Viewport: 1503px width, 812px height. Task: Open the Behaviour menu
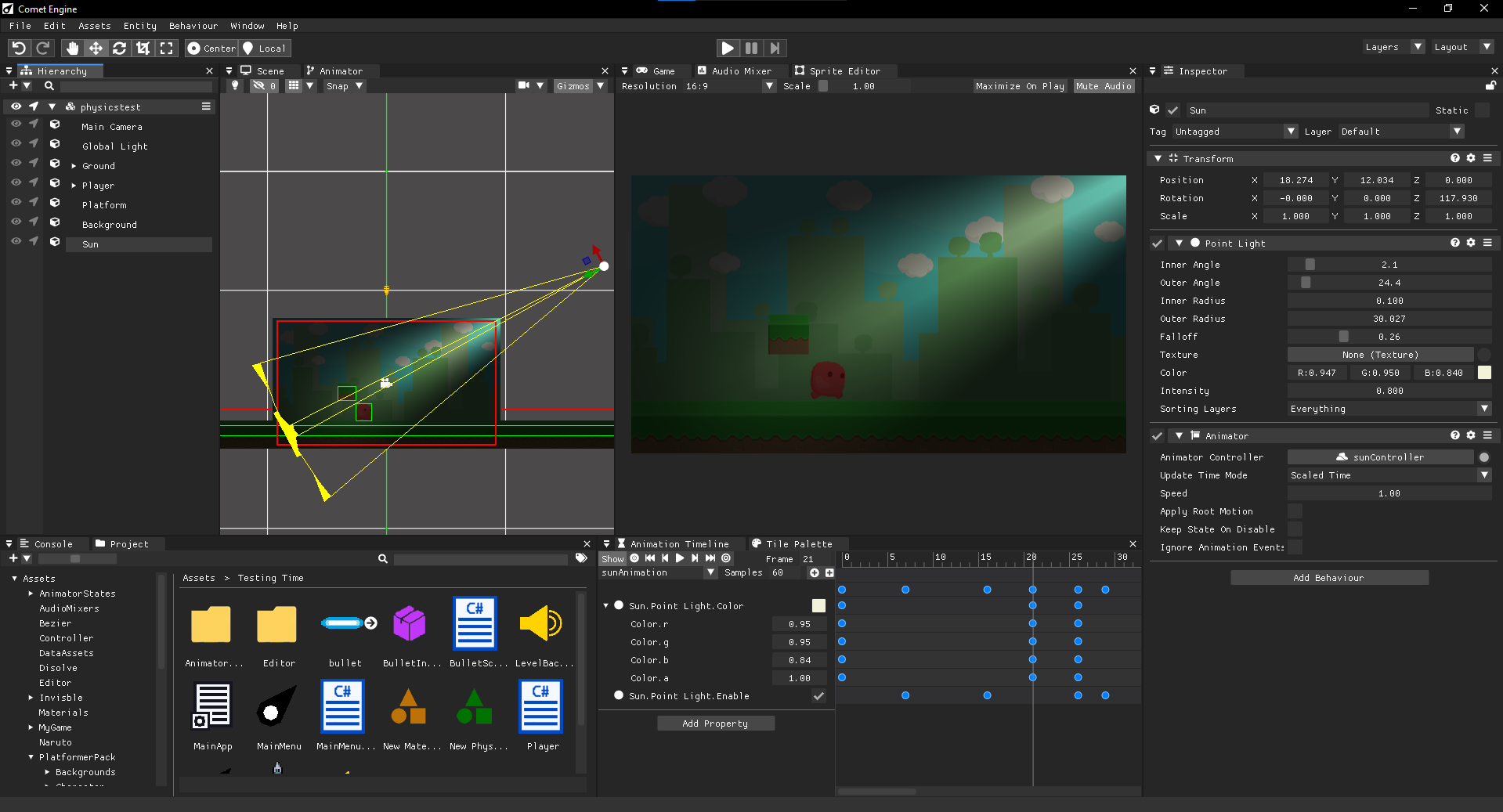193,26
